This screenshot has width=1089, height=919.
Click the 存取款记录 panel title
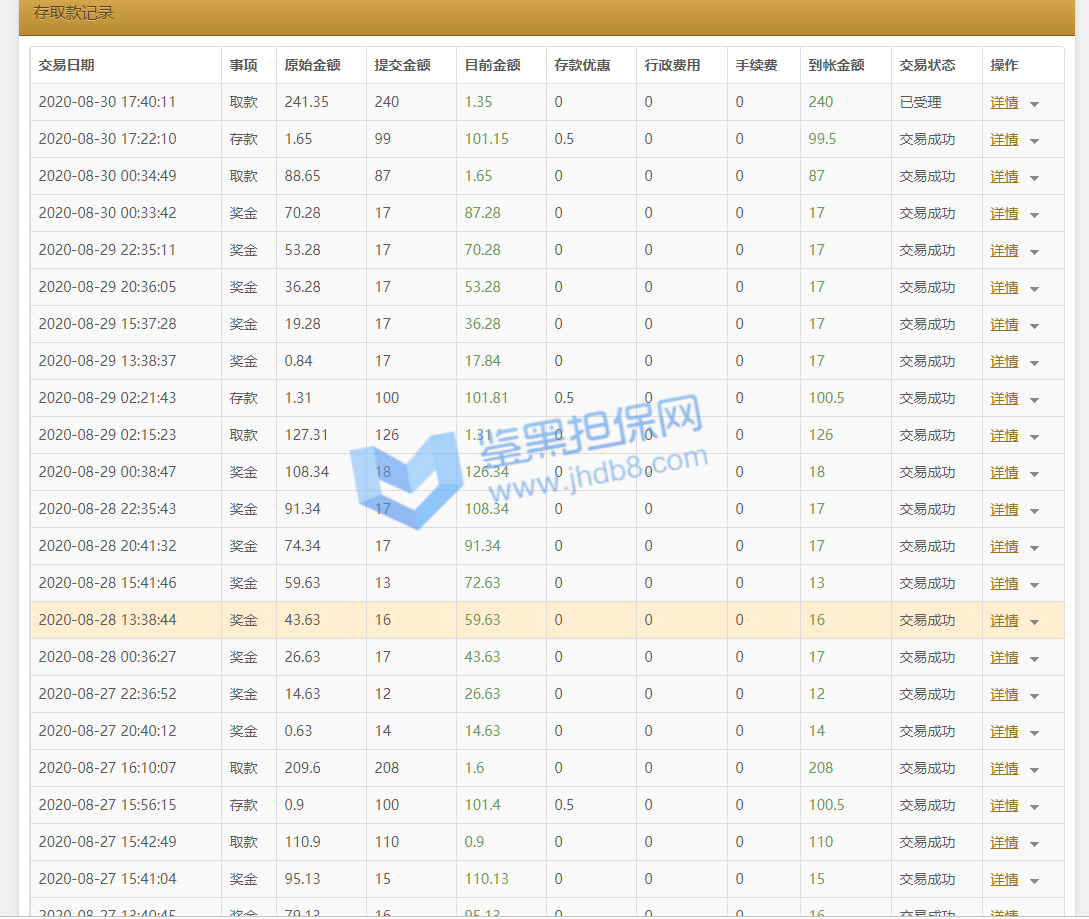[x=74, y=14]
